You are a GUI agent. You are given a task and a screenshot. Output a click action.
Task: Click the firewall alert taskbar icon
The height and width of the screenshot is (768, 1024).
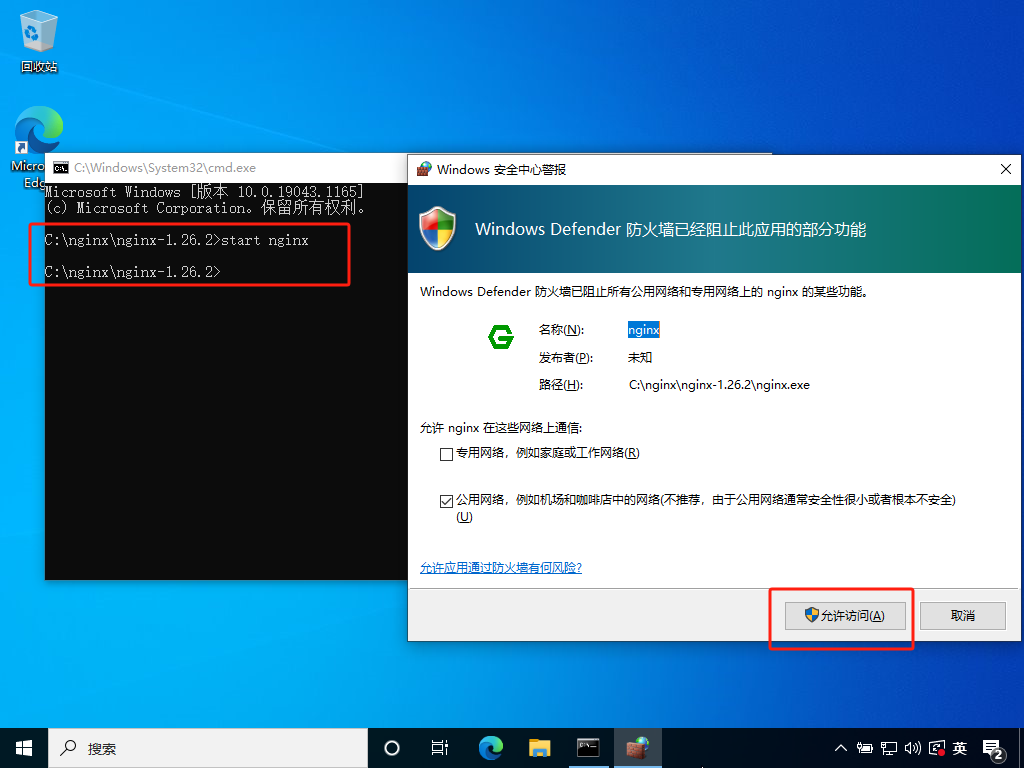(x=637, y=747)
